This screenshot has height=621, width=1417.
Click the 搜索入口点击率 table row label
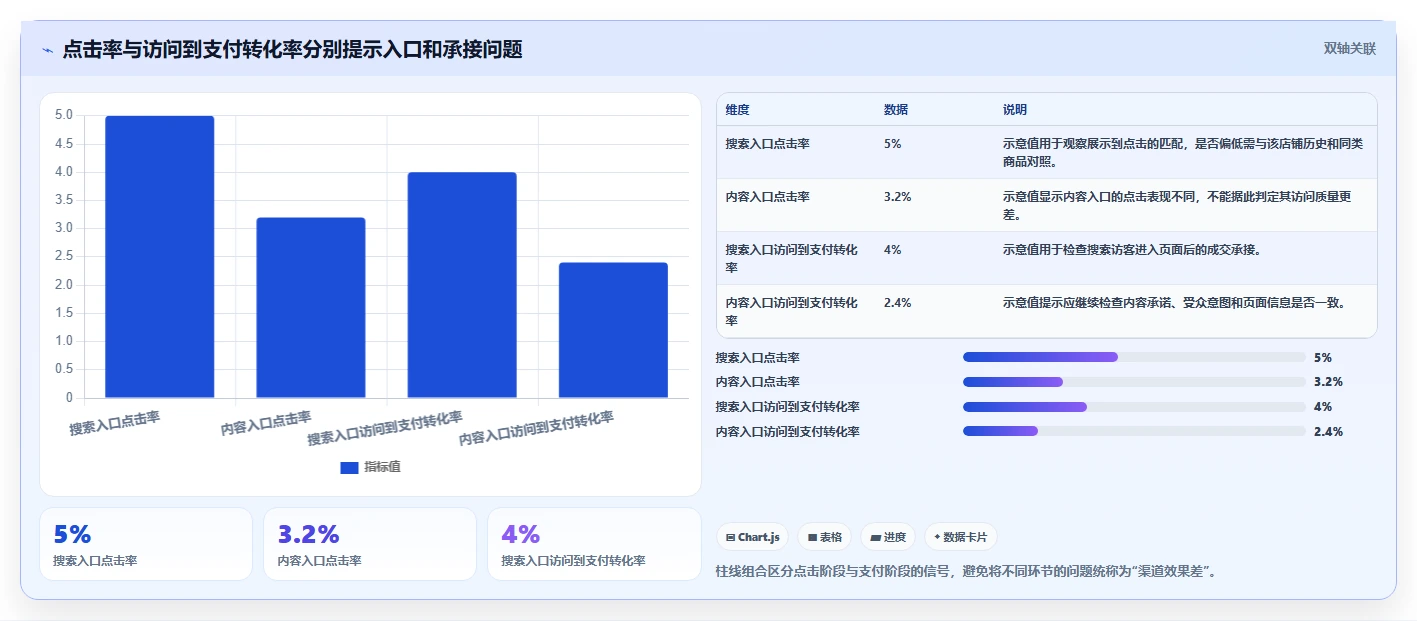768,144
